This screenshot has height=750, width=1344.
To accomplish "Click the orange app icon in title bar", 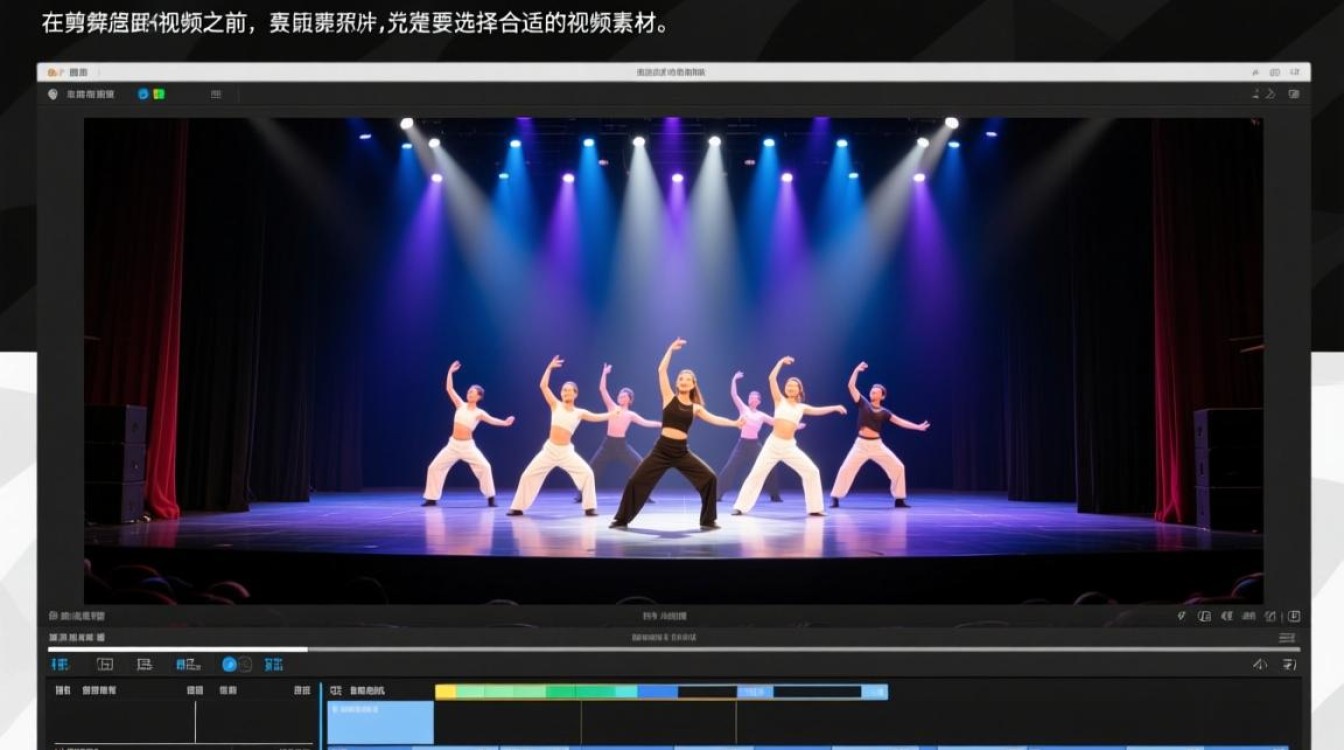I will (x=55, y=72).
